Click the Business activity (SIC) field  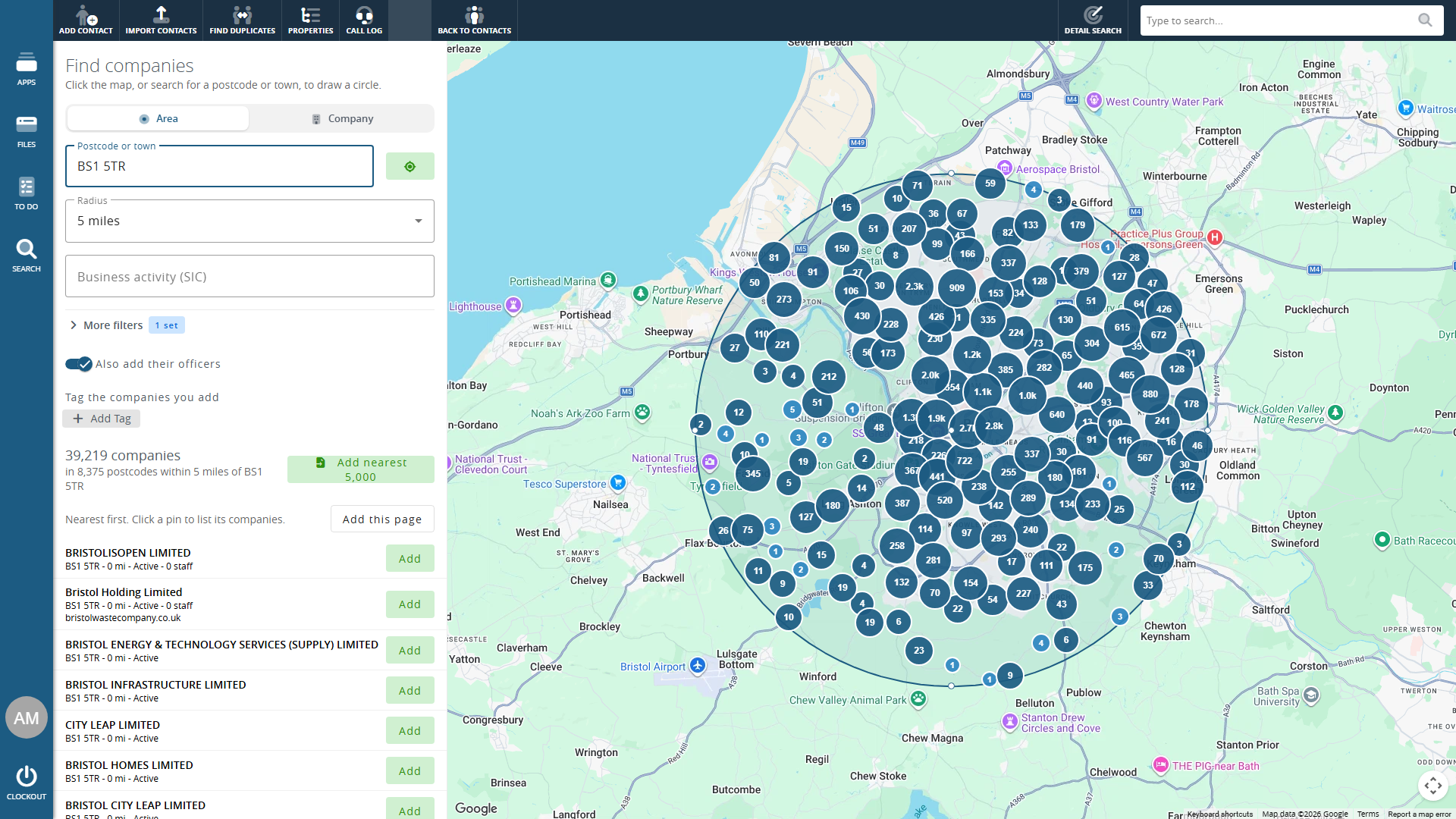coord(249,277)
